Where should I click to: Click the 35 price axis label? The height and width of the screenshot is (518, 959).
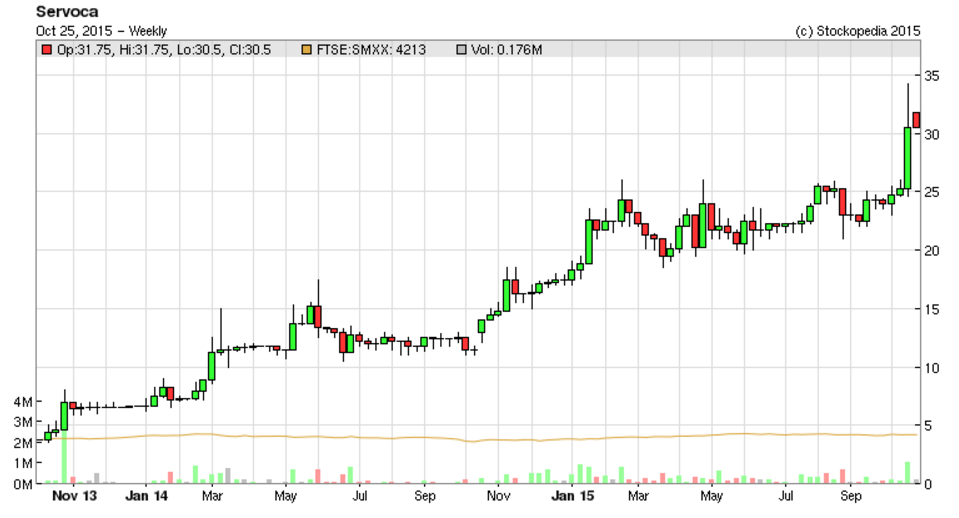coord(931,76)
